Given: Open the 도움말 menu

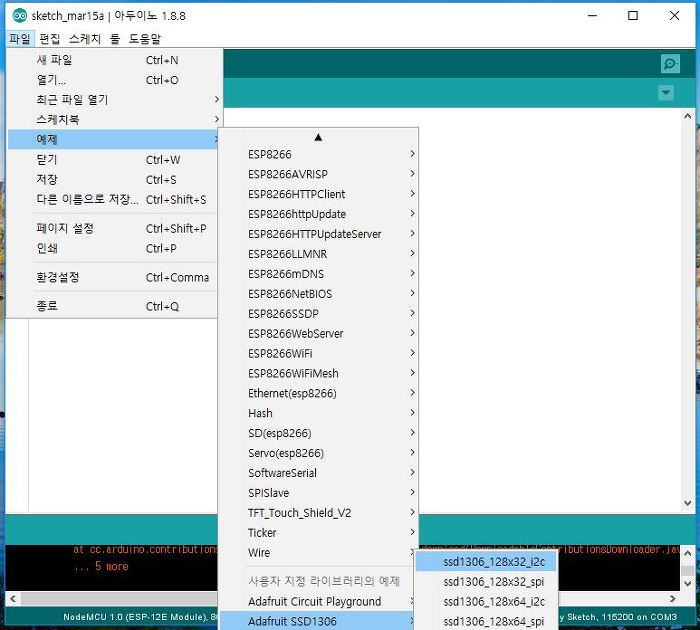Looking at the screenshot, I should click(145, 39).
